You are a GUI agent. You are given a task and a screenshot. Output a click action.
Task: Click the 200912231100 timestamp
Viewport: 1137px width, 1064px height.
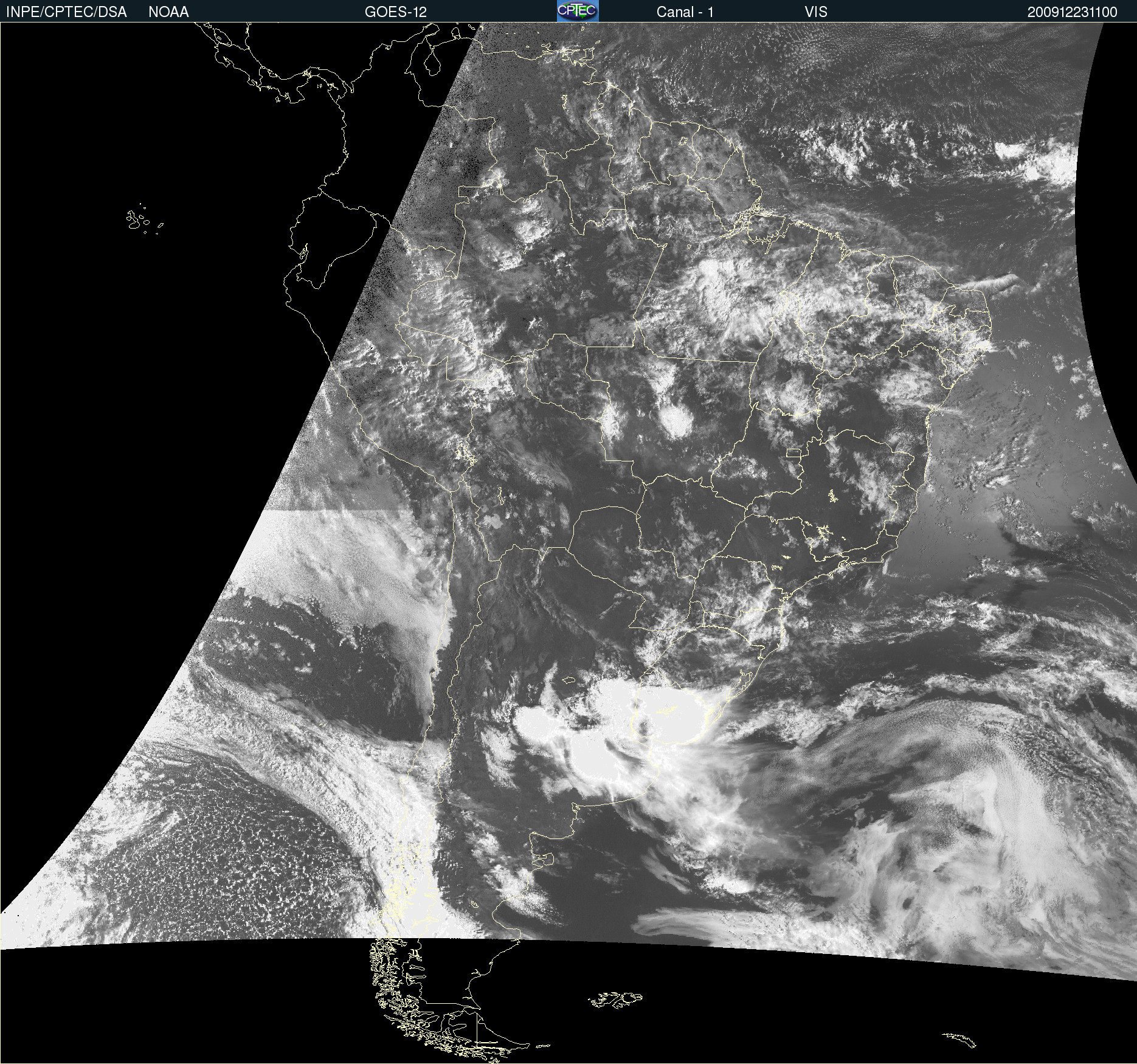click(1073, 12)
